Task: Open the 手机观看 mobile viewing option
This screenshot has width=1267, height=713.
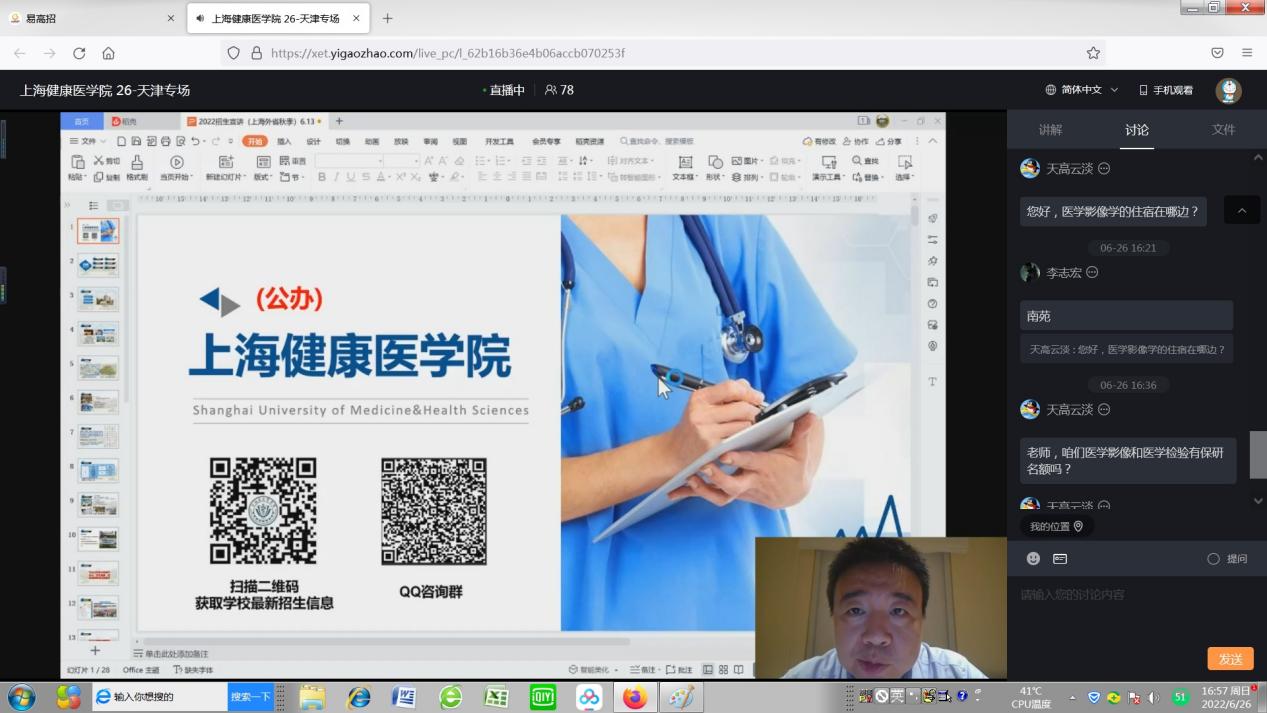Action: pos(1166,90)
